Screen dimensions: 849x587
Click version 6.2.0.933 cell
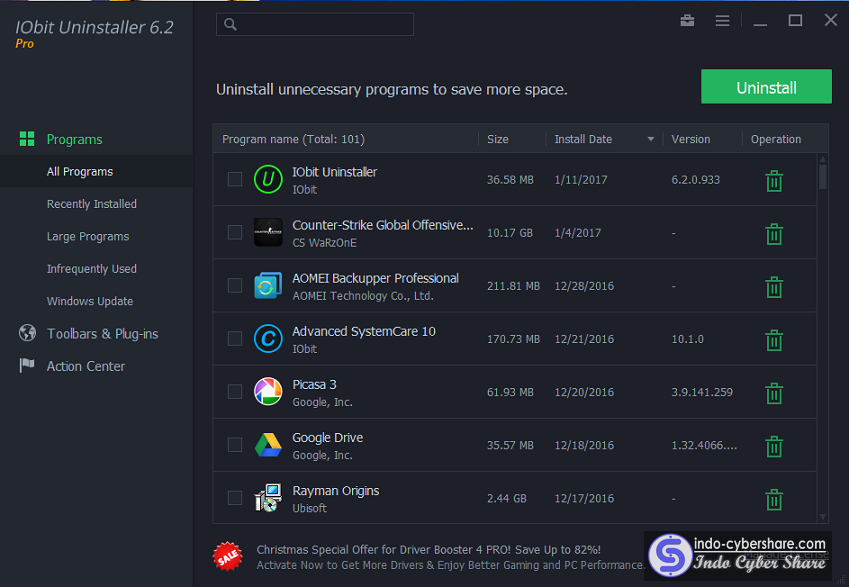click(695, 180)
